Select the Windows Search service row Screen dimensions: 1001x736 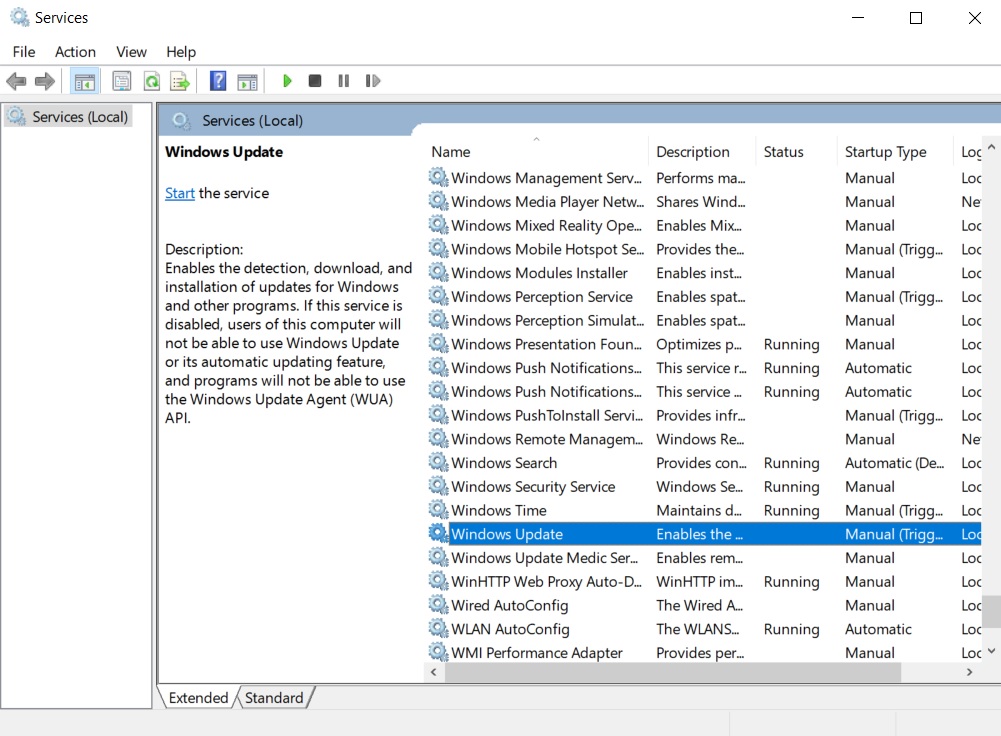click(x=504, y=463)
